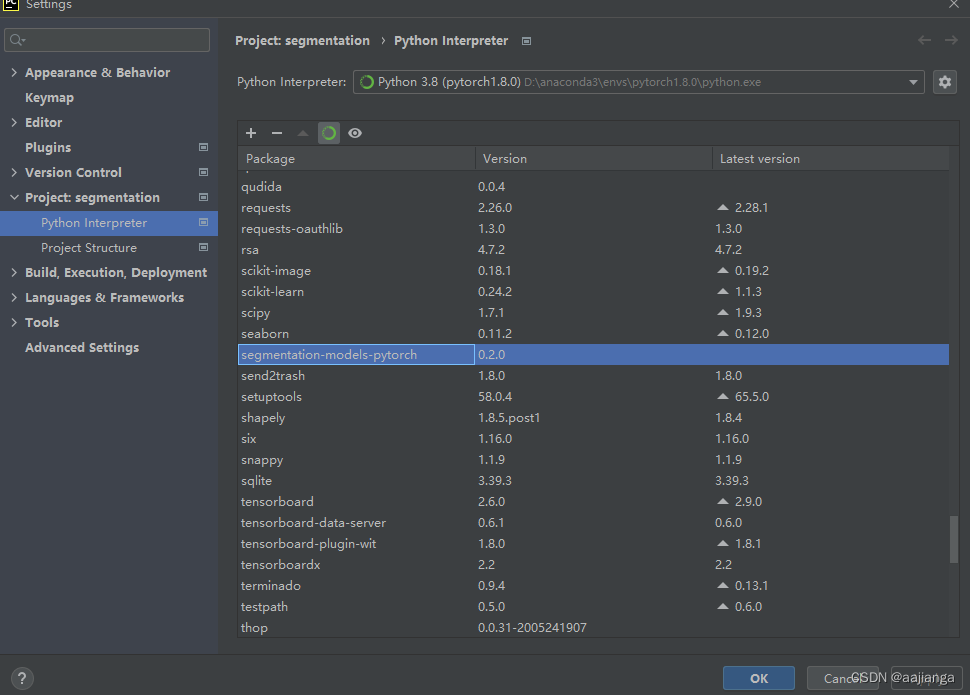This screenshot has width=970, height=695.
Task: Show early releases with the eye toggle
Action: pyautogui.click(x=355, y=132)
